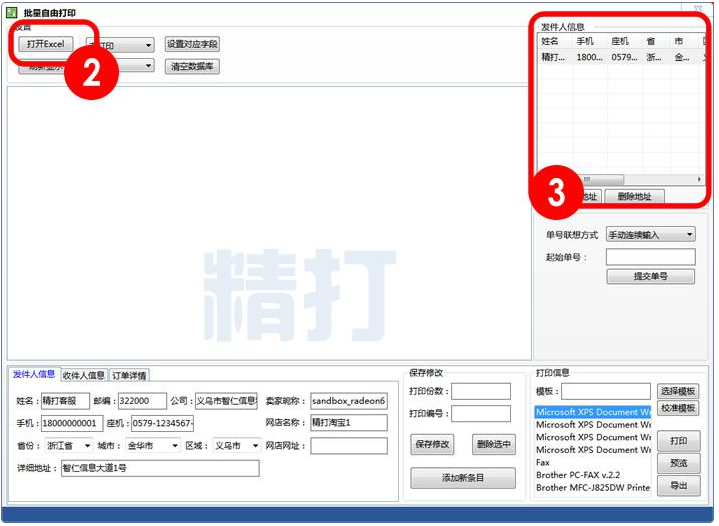Click the 预览 button

[679, 463]
